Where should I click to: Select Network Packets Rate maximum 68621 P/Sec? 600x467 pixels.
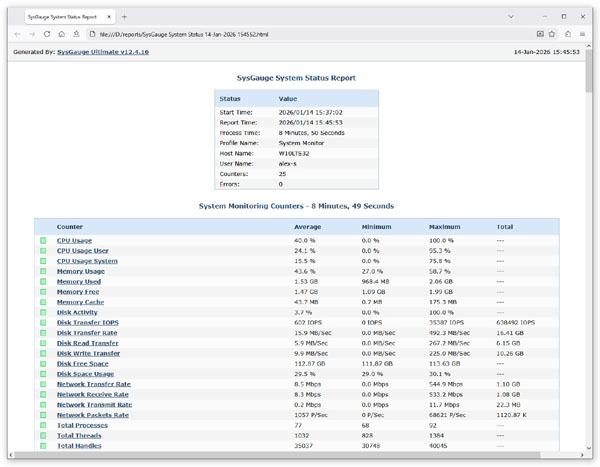coord(447,415)
